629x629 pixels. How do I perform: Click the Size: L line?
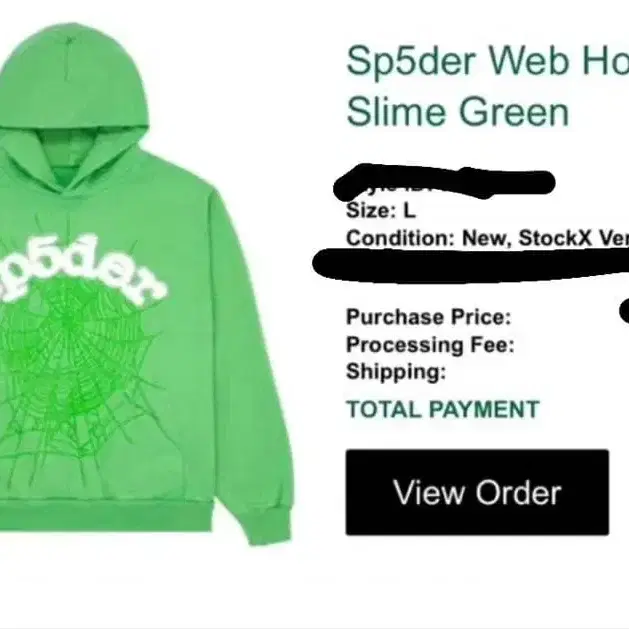pos(381,210)
